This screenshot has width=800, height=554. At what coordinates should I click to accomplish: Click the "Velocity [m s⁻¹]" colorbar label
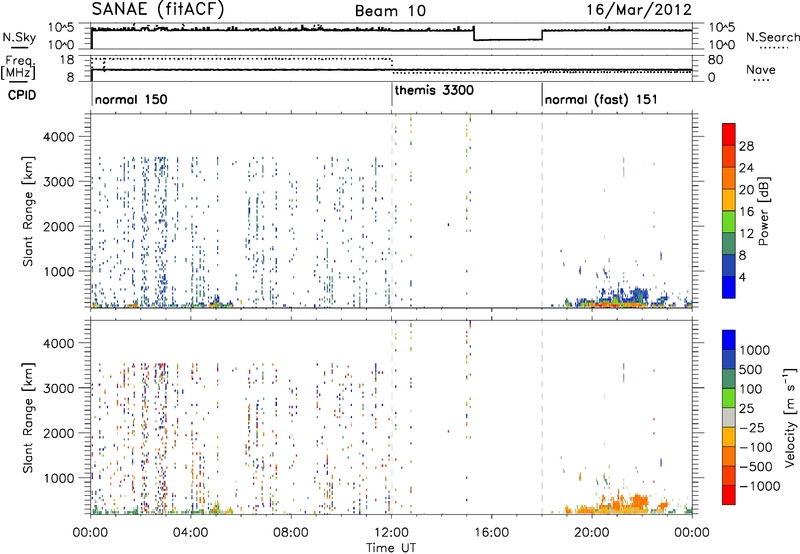pyautogui.click(x=790, y=417)
